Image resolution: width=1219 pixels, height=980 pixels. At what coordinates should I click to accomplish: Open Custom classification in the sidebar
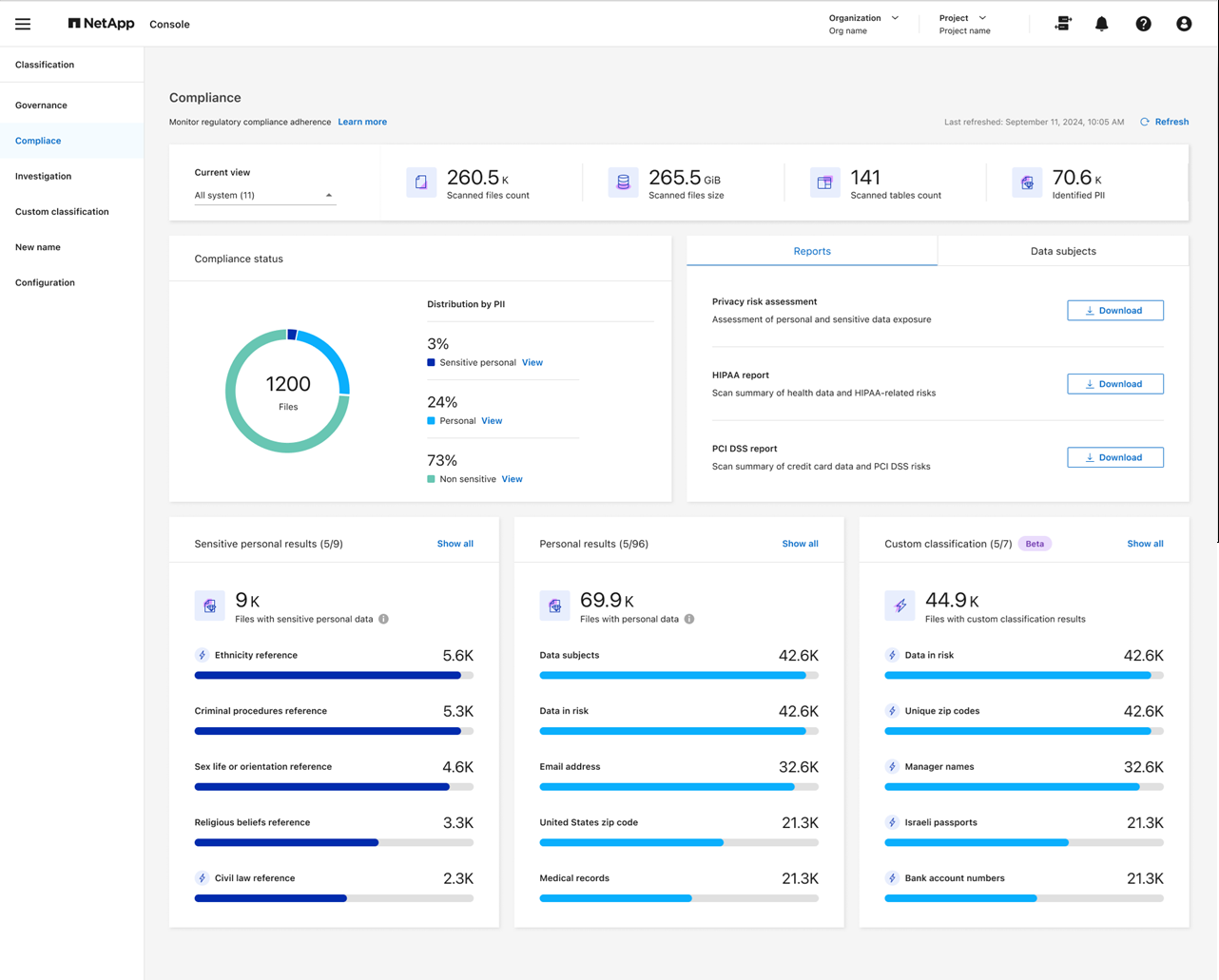coord(62,211)
